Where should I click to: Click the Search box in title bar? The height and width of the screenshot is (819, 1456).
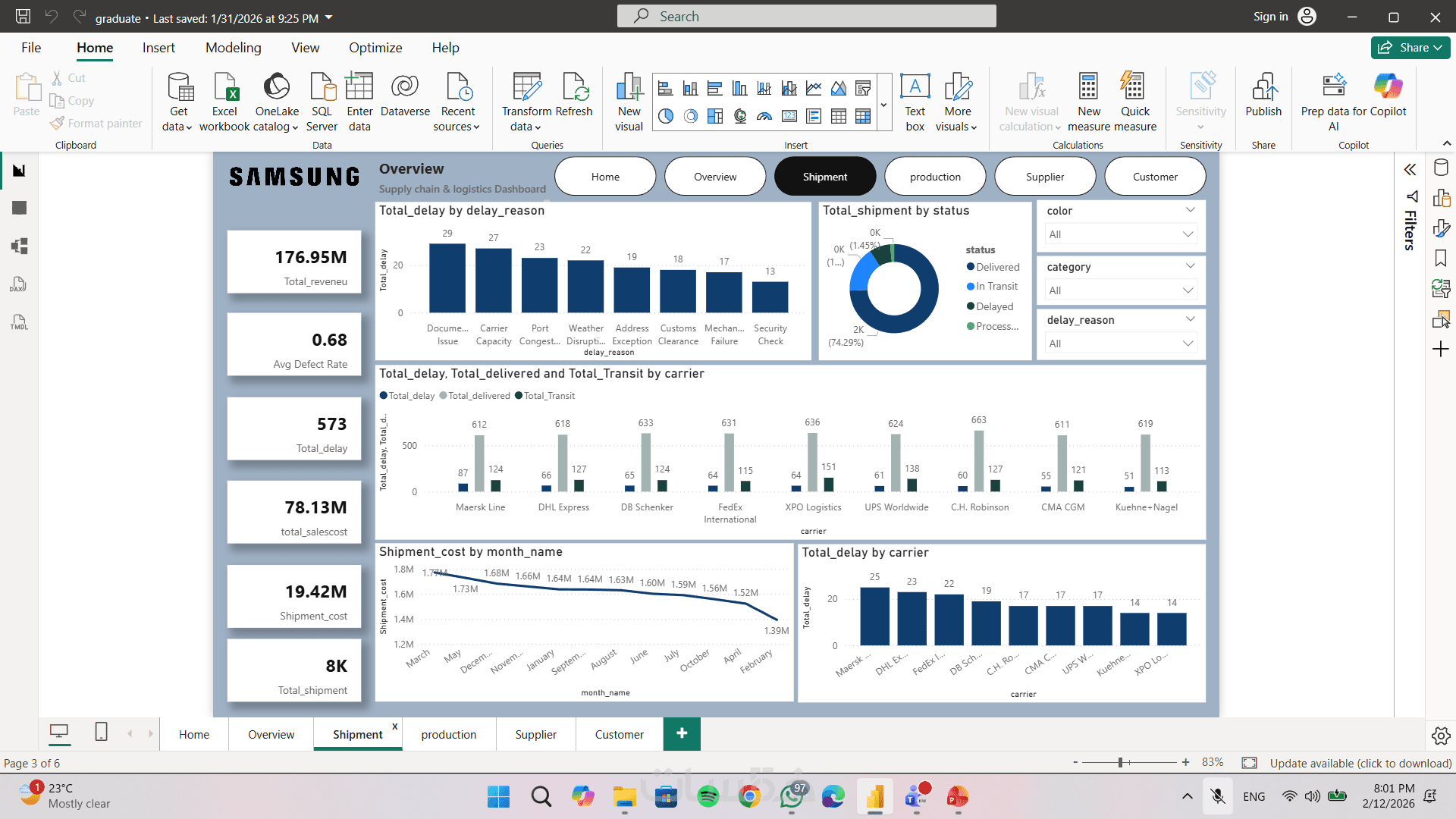point(806,16)
